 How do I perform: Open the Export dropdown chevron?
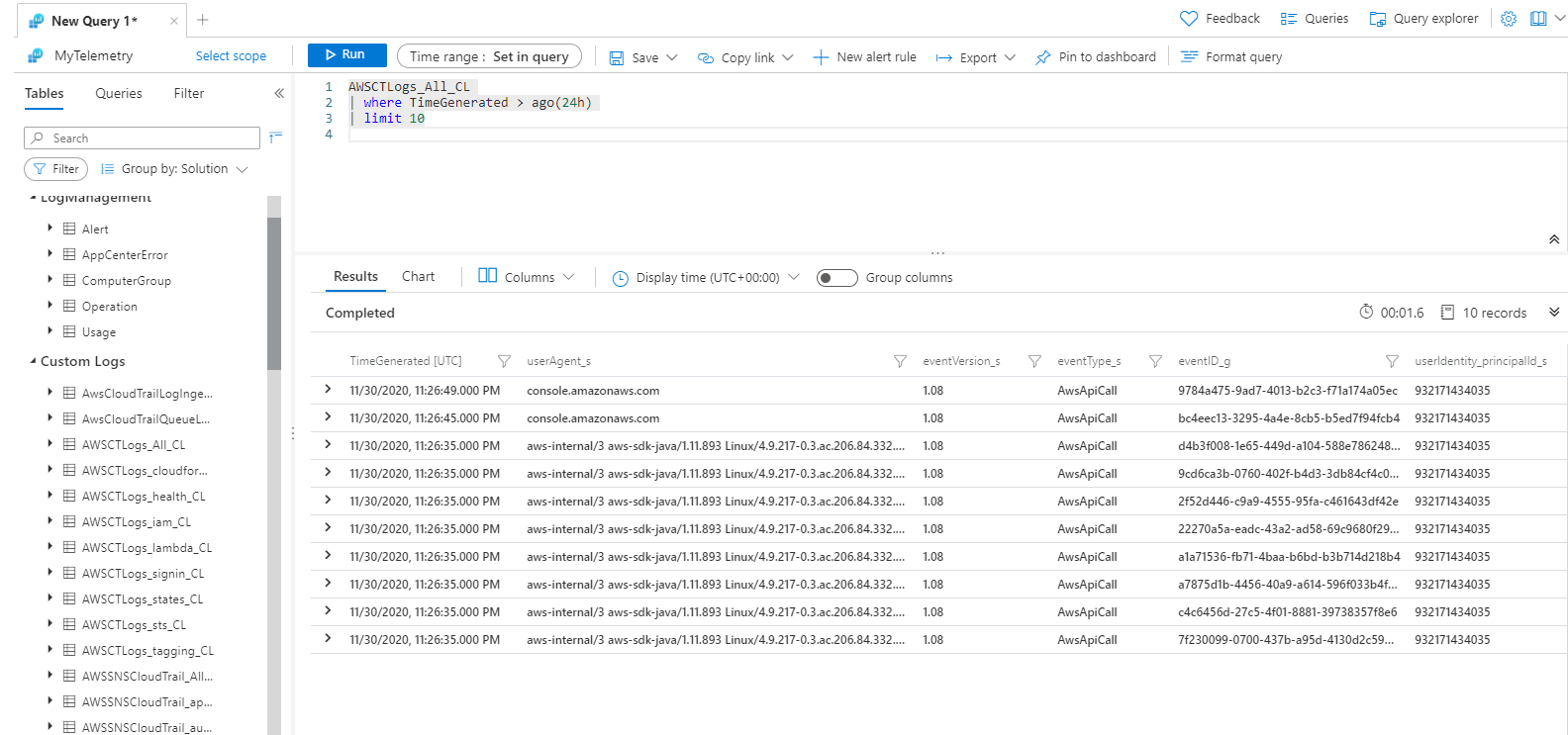(x=1010, y=57)
